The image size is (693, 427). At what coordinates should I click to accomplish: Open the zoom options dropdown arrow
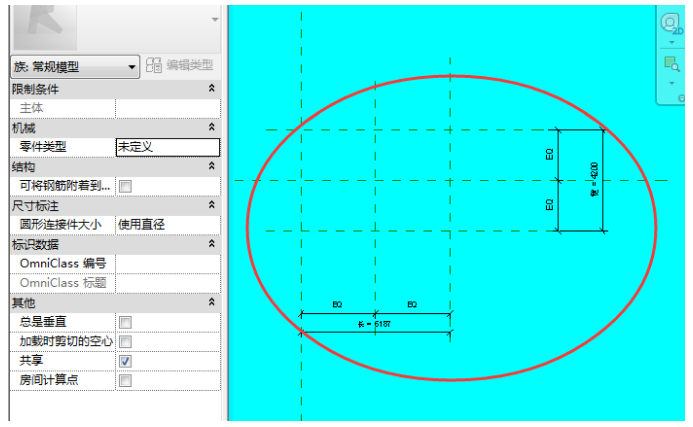(671, 85)
